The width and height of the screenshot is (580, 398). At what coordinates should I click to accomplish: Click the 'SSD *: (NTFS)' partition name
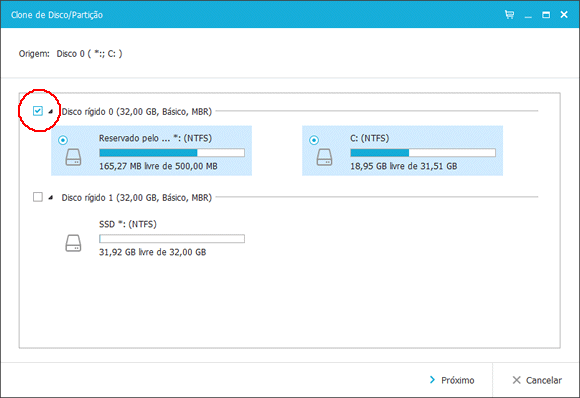128,224
